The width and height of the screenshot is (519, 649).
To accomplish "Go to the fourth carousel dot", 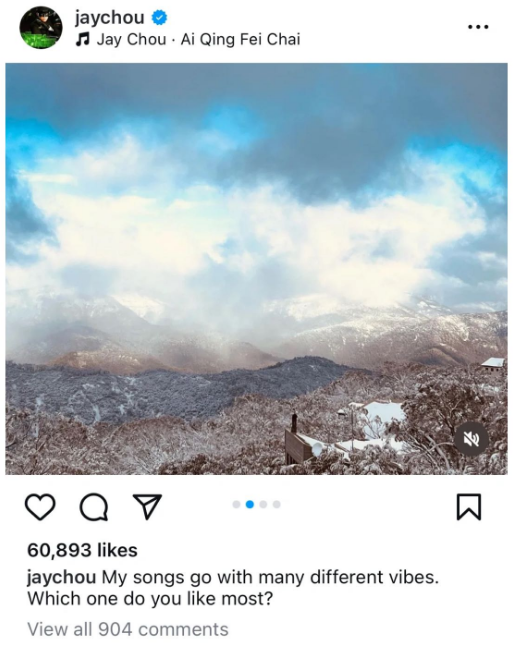I will [x=276, y=504].
